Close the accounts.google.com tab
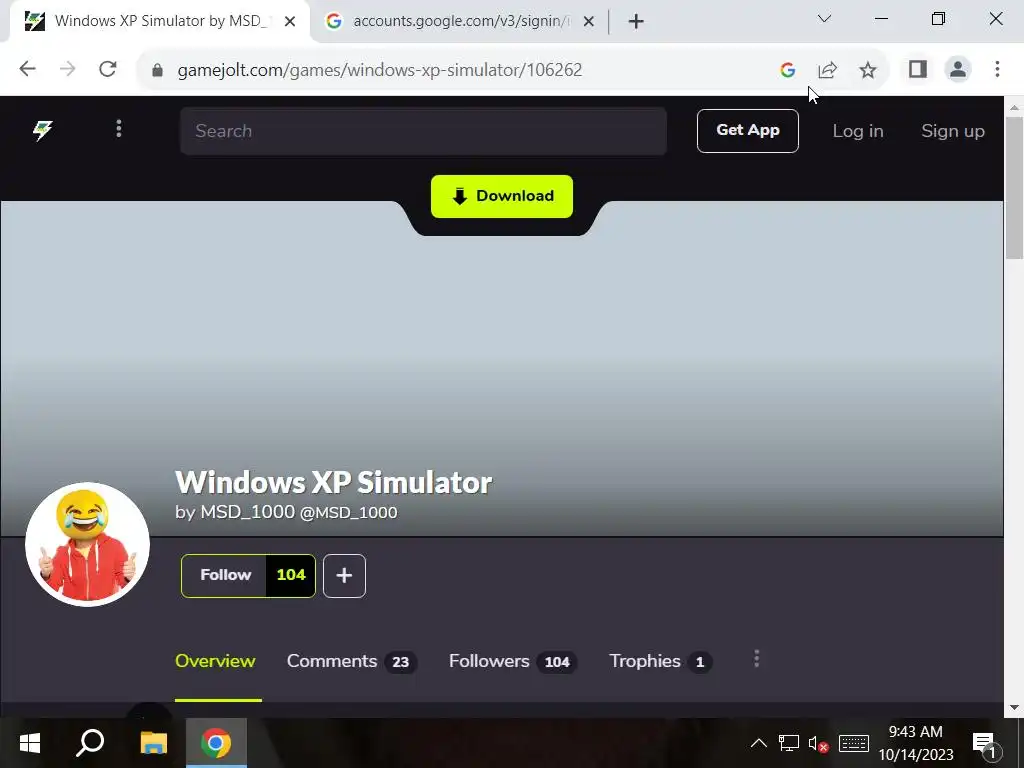The width and height of the screenshot is (1024, 768). pos(588,22)
